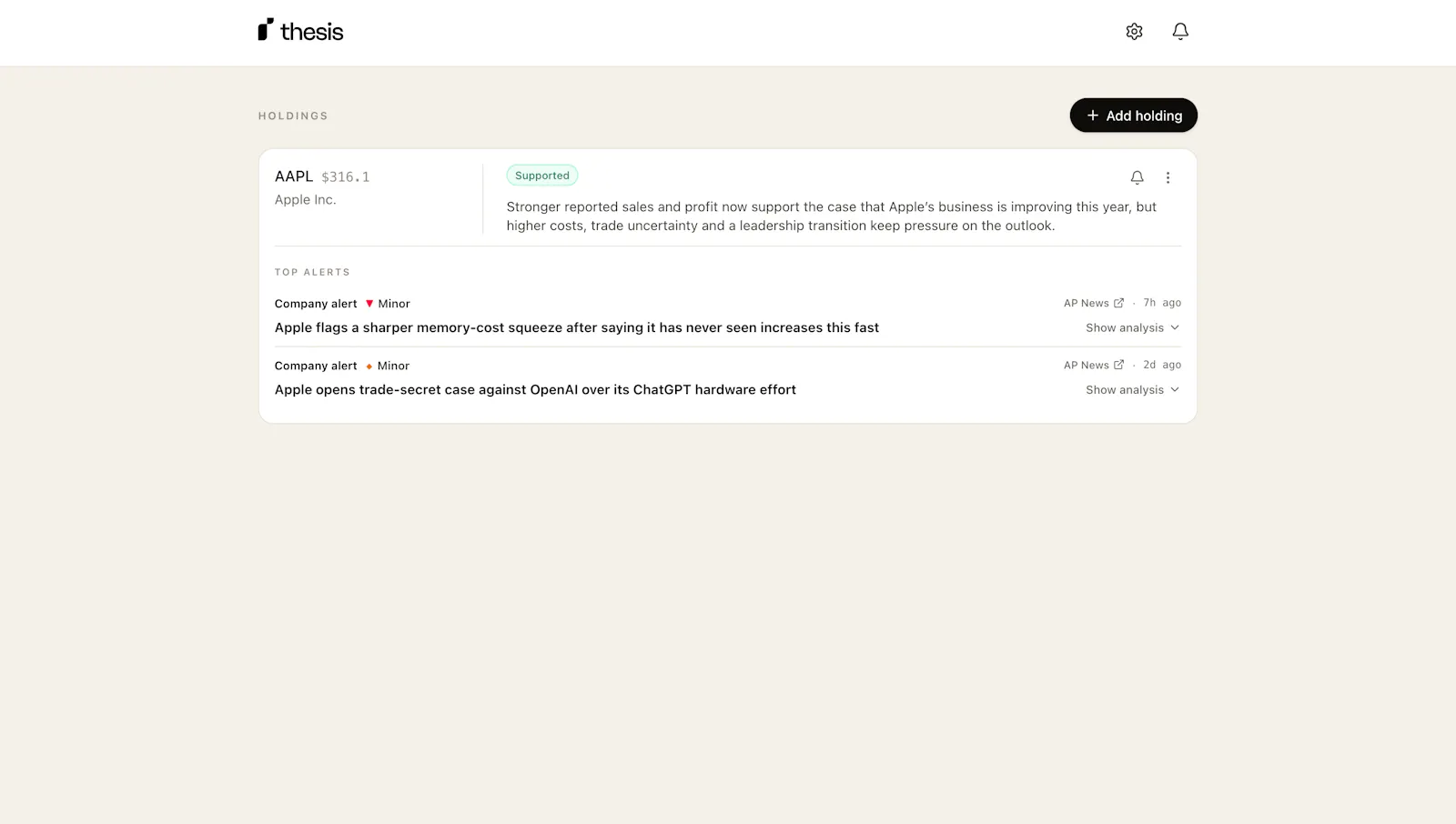
Task: Click the 2d ago timestamp
Action: tap(1162, 365)
